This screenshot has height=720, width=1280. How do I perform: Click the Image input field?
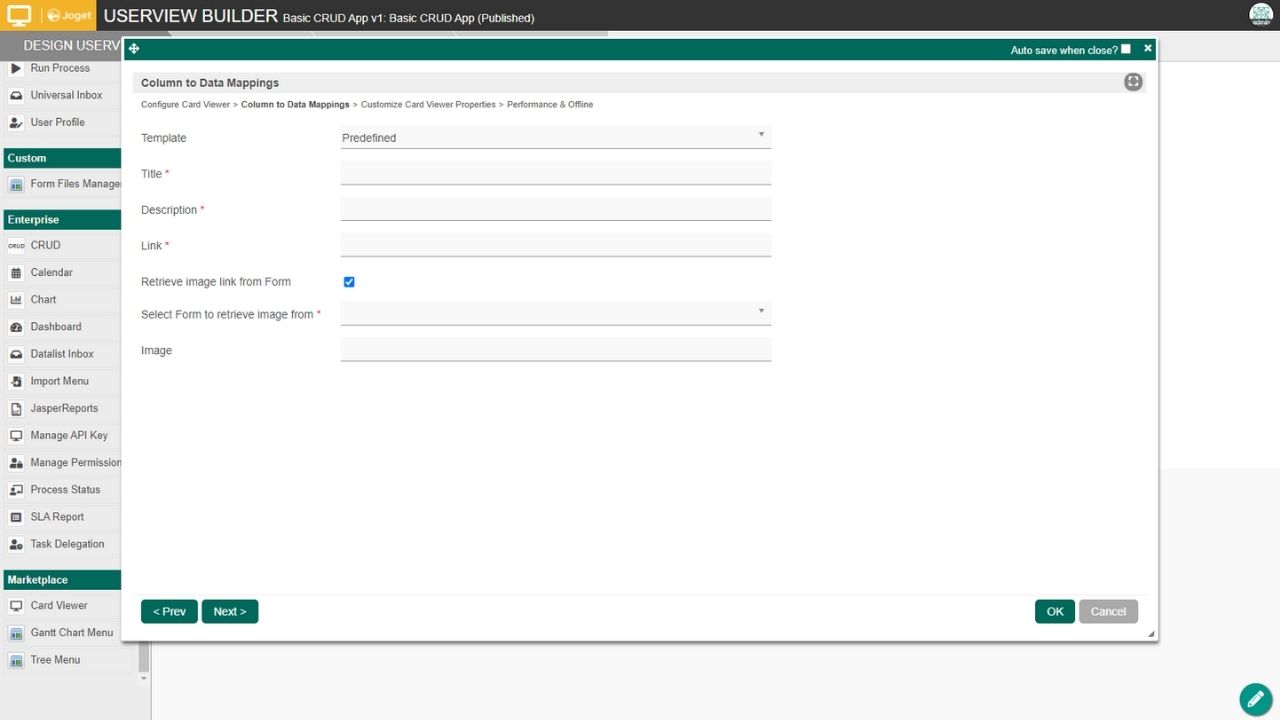coord(556,349)
